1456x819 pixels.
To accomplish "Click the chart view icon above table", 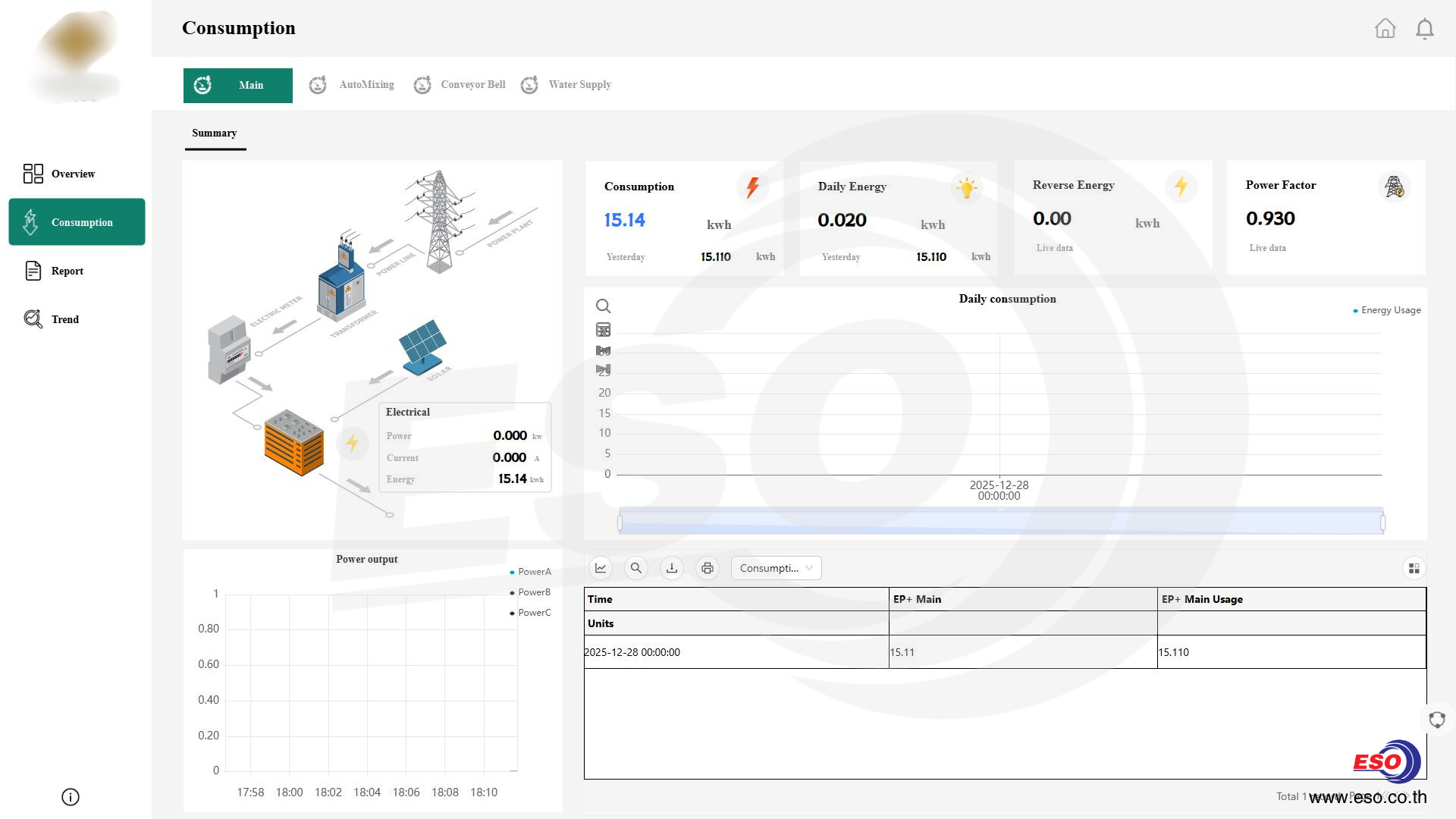I will tap(601, 568).
